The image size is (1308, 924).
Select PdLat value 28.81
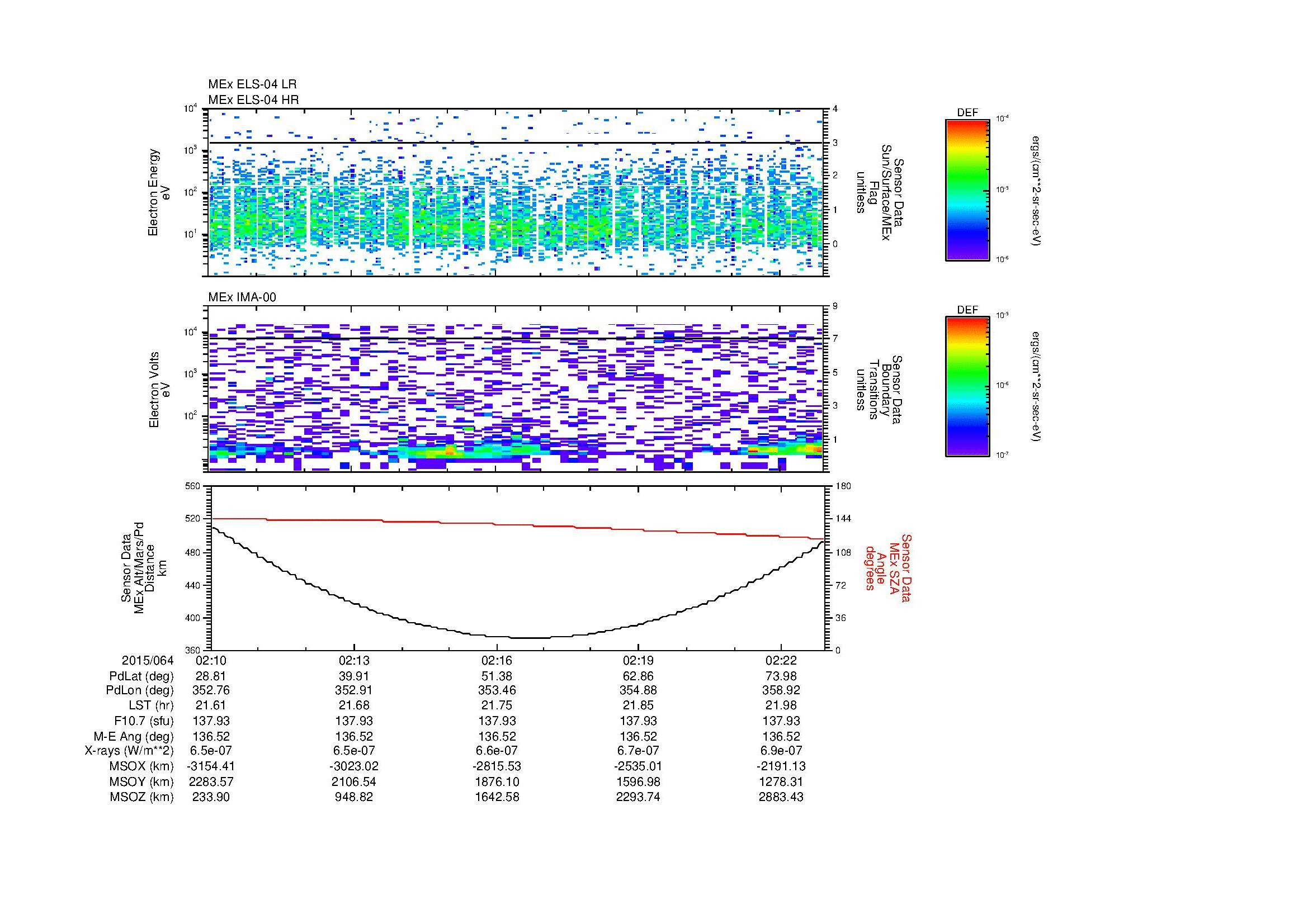click(x=211, y=676)
